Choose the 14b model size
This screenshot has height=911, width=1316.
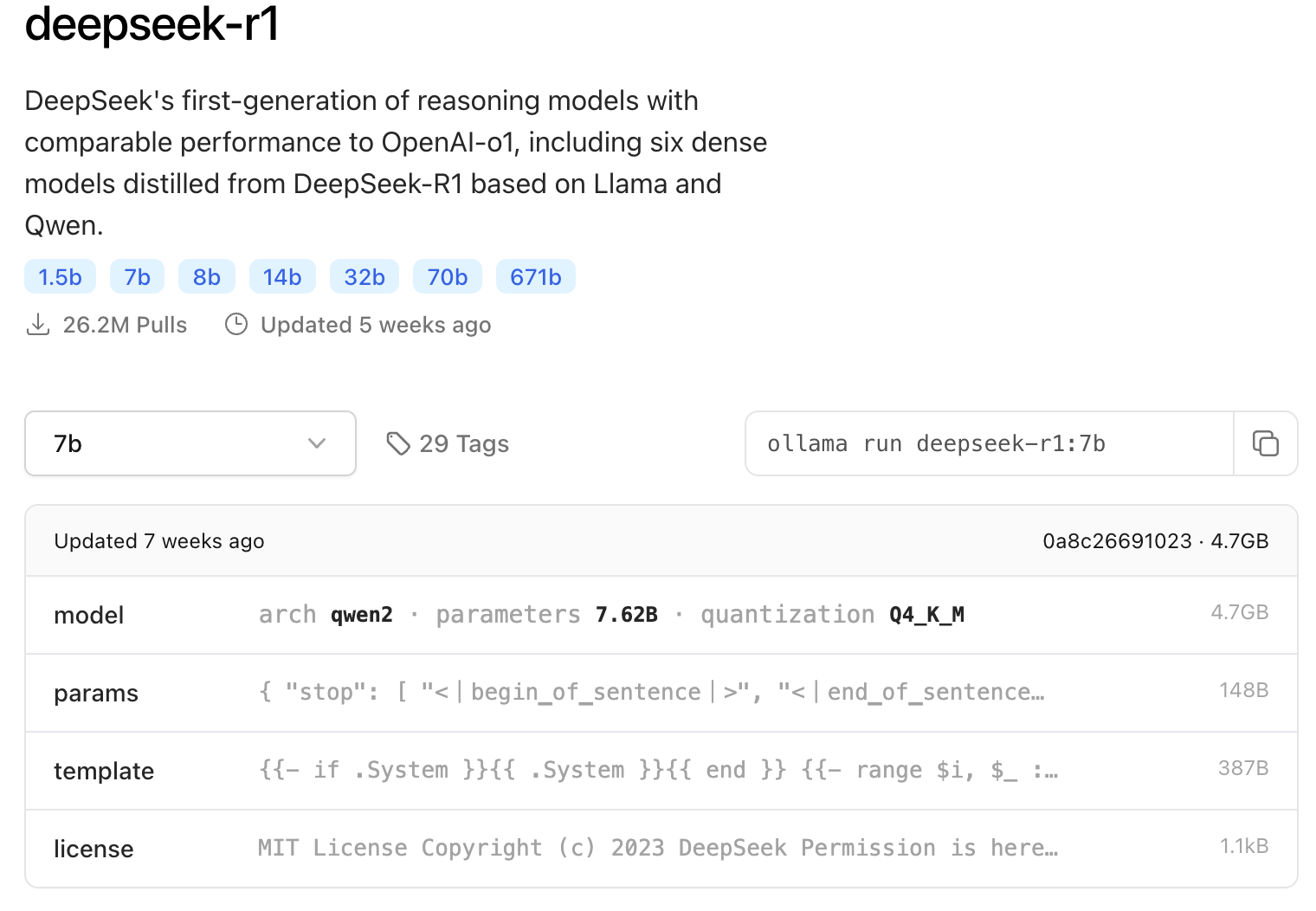[282, 277]
